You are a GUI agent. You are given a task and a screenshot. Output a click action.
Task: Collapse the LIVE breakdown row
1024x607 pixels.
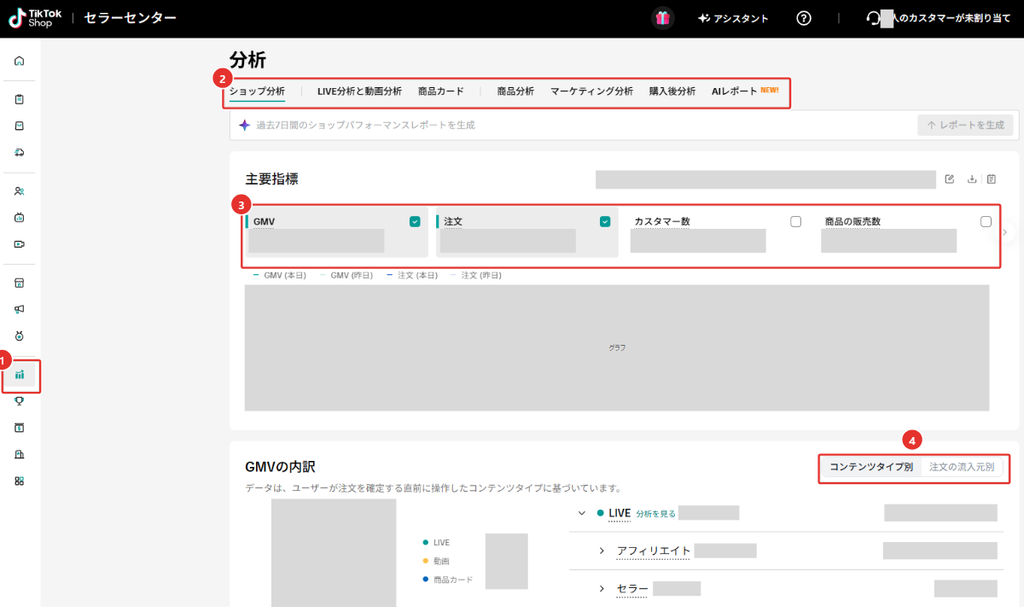pos(581,513)
